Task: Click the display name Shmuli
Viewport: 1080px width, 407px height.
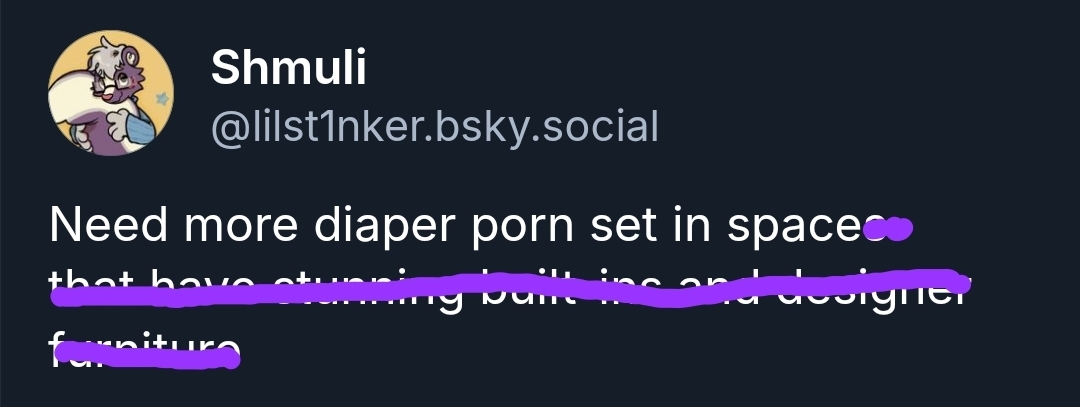Action: tap(289, 67)
